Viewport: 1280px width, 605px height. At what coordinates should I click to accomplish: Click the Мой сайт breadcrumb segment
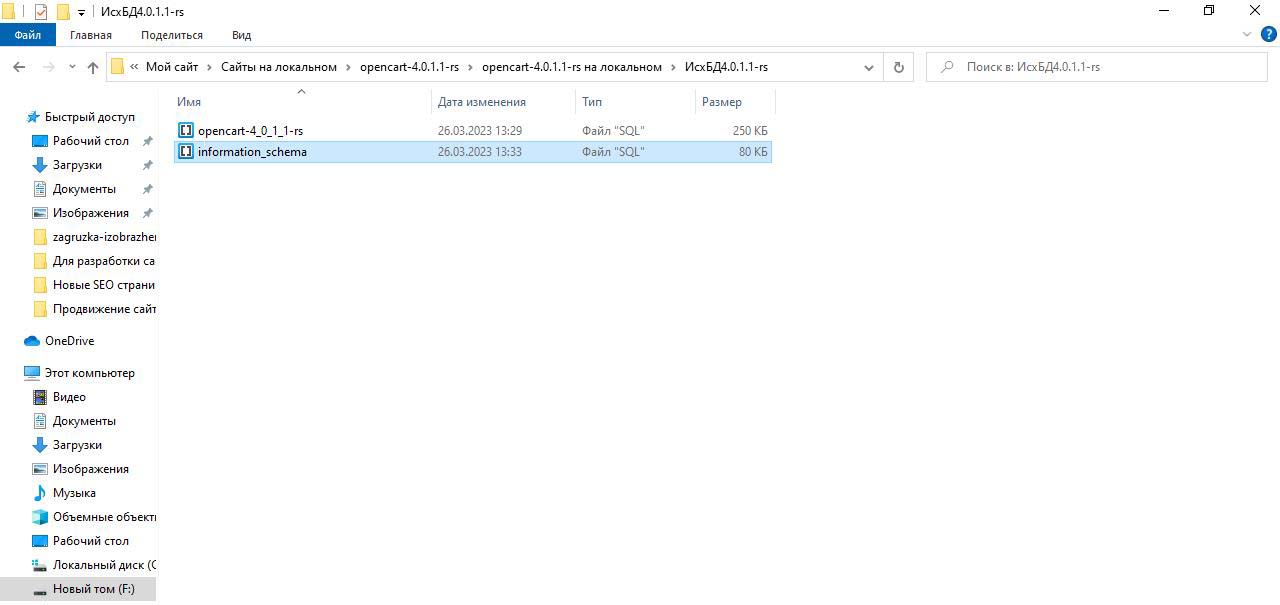coord(171,67)
